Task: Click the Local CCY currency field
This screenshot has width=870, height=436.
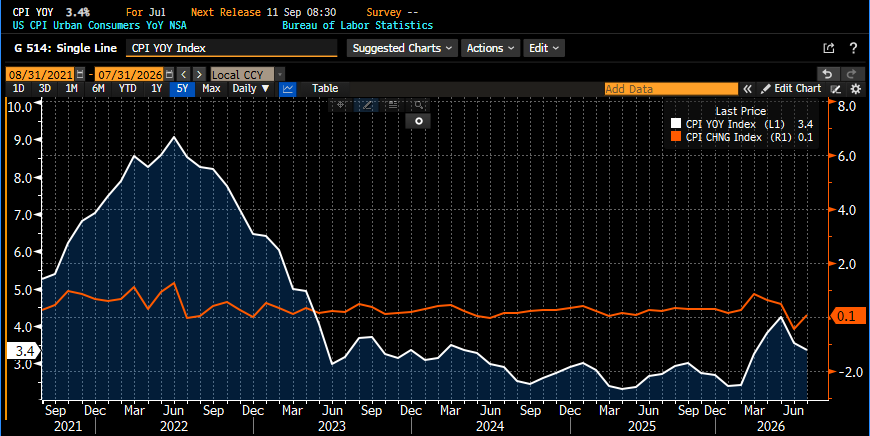Action: 242,74
